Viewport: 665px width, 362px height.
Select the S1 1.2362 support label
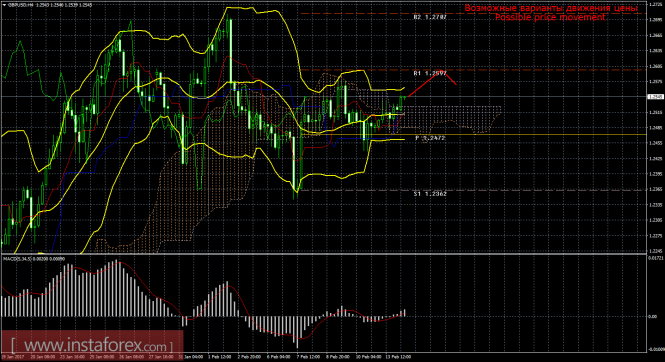pyautogui.click(x=430, y=194)
